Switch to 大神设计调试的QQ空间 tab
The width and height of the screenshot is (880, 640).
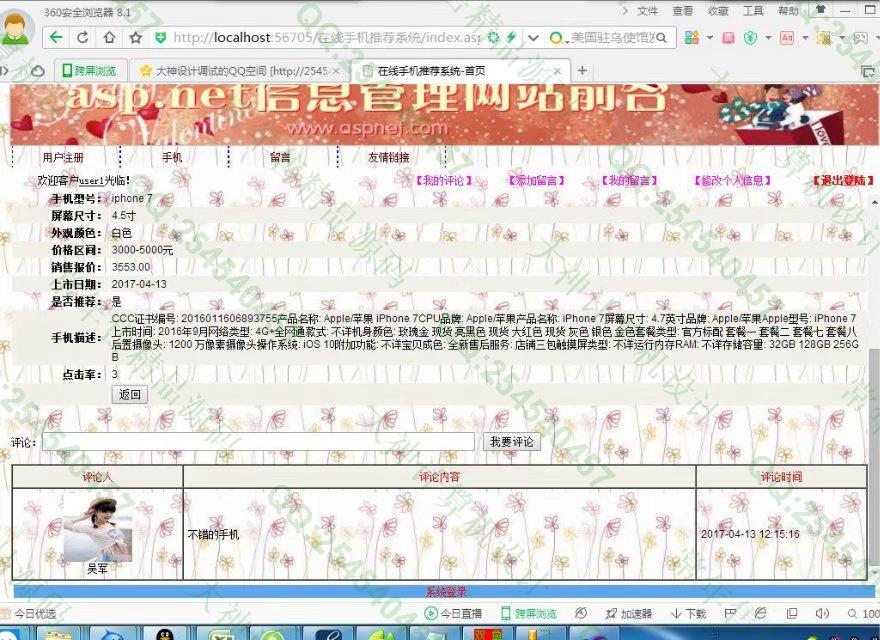(x=240, y=71)
